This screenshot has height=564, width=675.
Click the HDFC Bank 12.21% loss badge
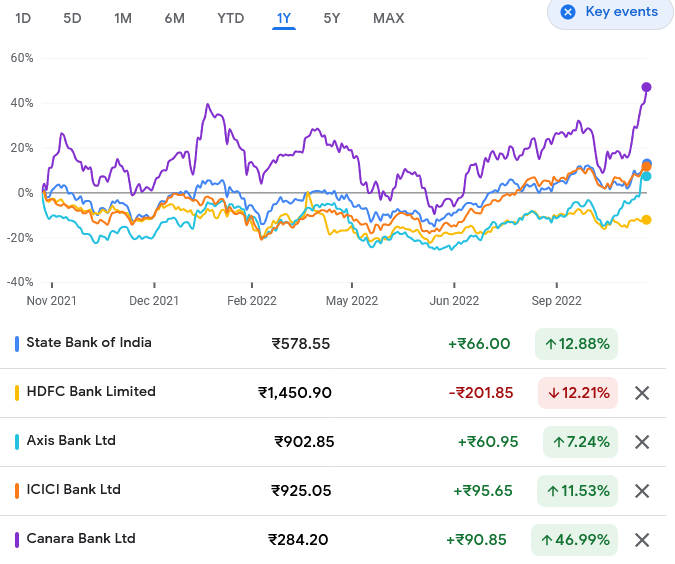click(x=578, y=393)
